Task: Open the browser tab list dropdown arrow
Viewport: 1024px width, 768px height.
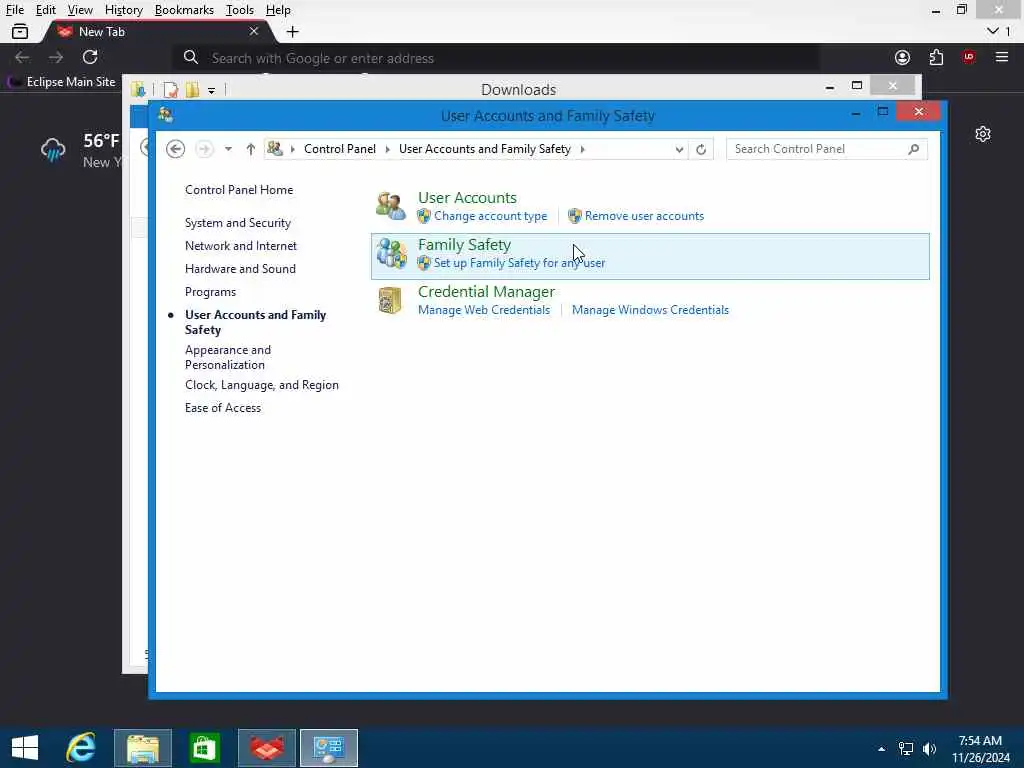Action: click(993, 31)
